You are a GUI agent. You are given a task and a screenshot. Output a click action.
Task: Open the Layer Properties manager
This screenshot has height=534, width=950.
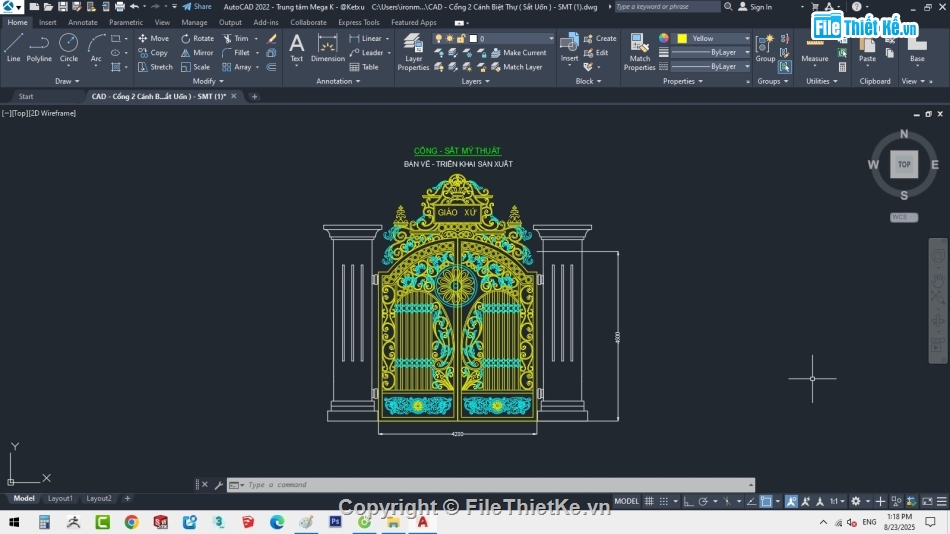pos(413,52)
